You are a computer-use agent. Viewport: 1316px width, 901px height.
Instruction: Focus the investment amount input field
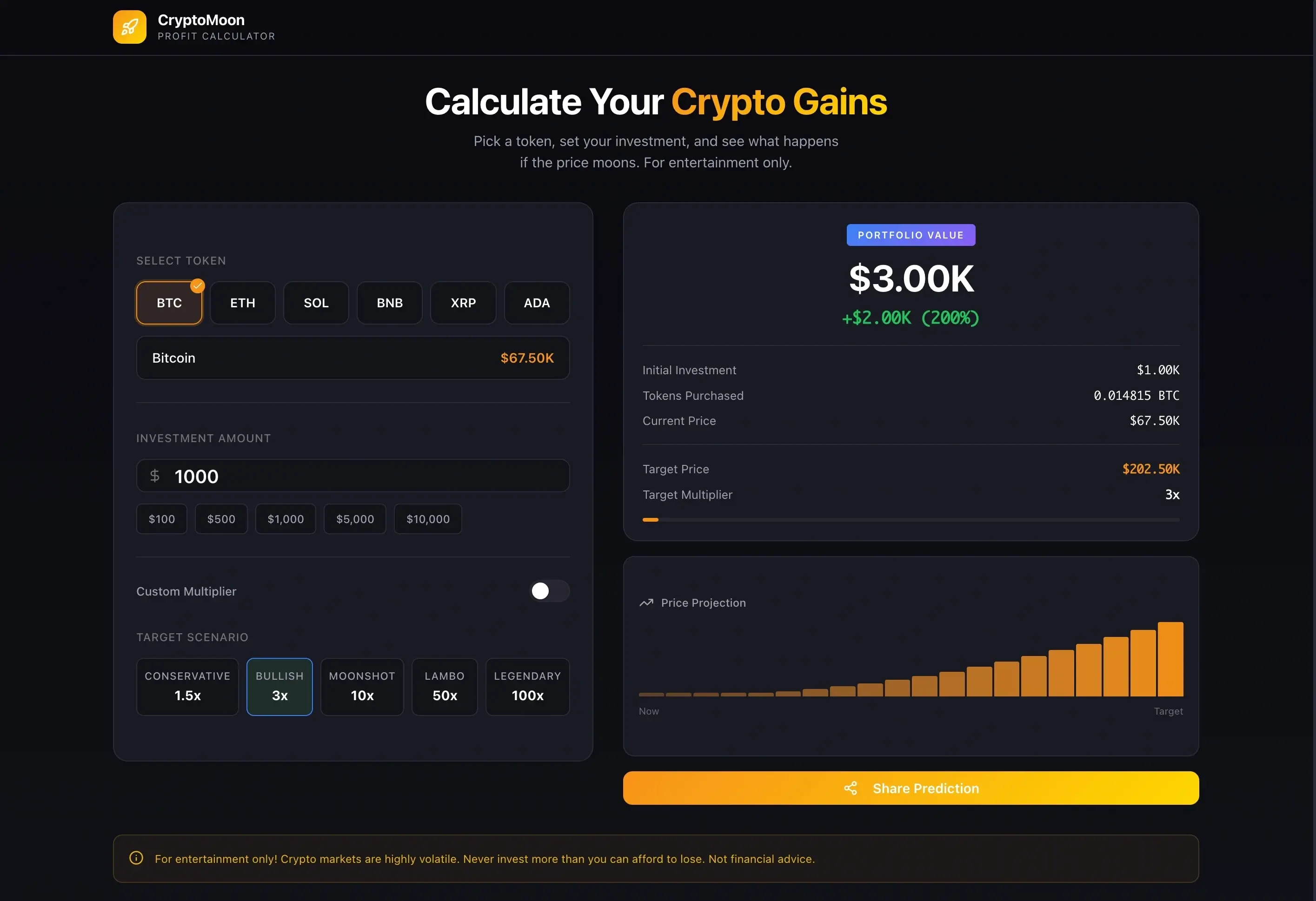click(x=353, y=476)
